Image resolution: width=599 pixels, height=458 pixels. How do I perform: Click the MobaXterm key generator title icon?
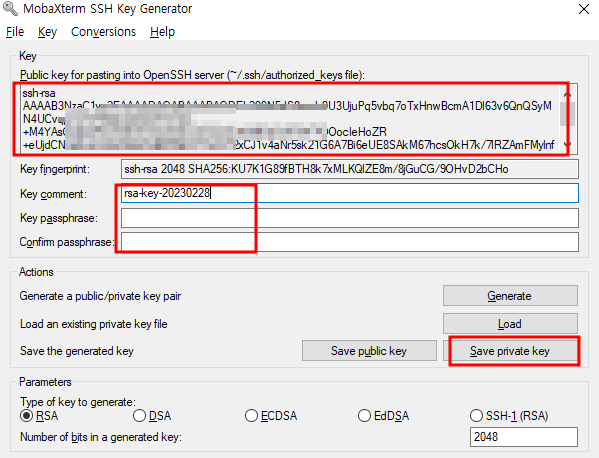(x=10, y=9)
